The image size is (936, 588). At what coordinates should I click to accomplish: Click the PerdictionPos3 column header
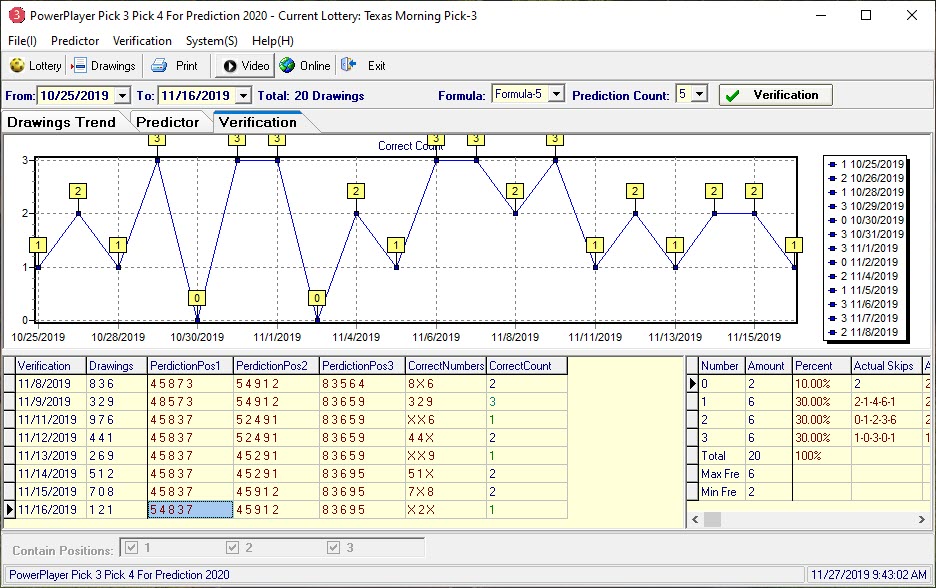point(362,366)
